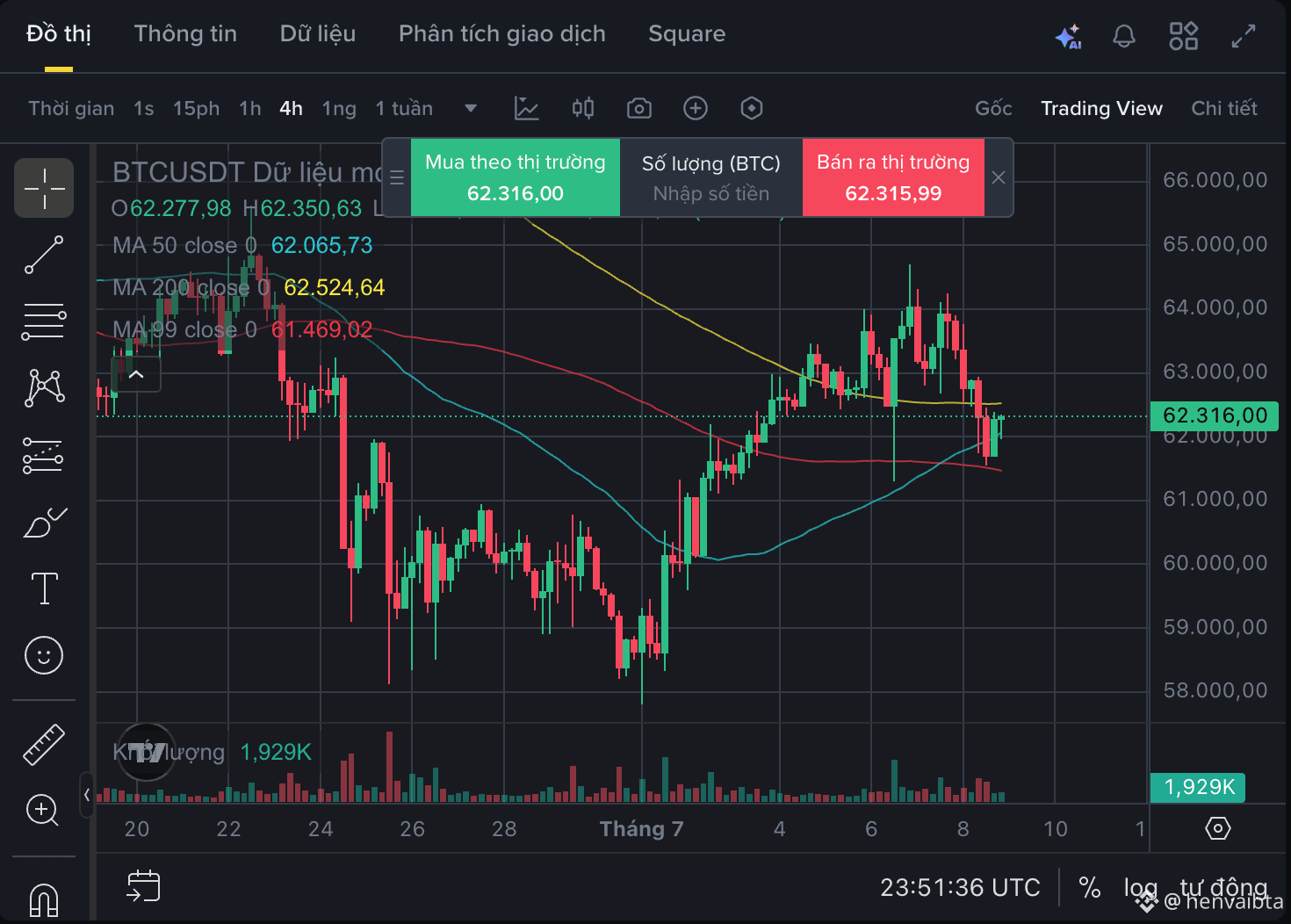Toggle percent scale mode
1291x924 pixels.
pyautogui.click(x=1090, y=887)
